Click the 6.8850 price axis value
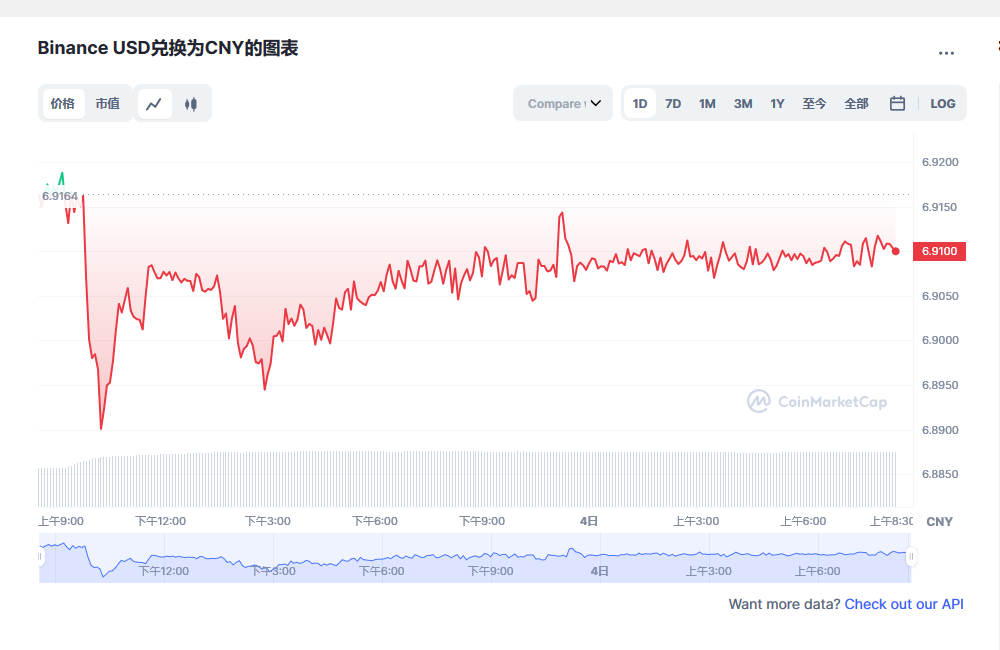 [940, 474]
